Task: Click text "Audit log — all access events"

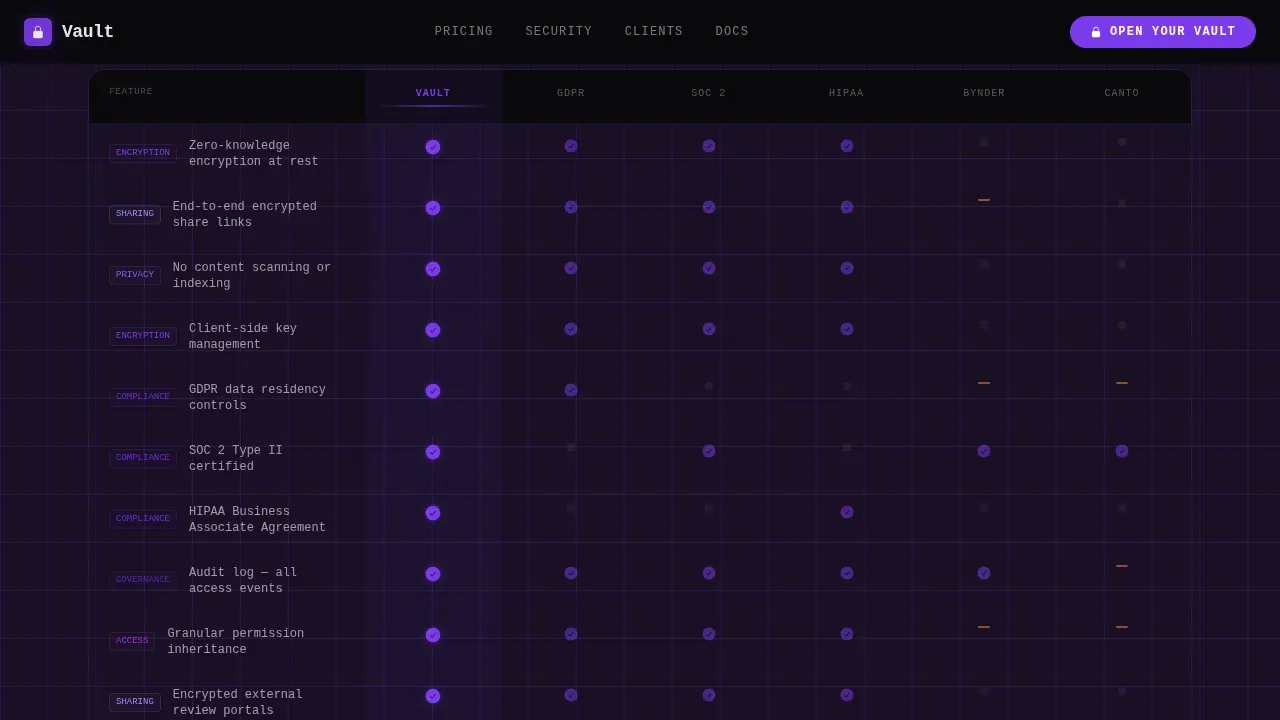Action: [243, 581]
